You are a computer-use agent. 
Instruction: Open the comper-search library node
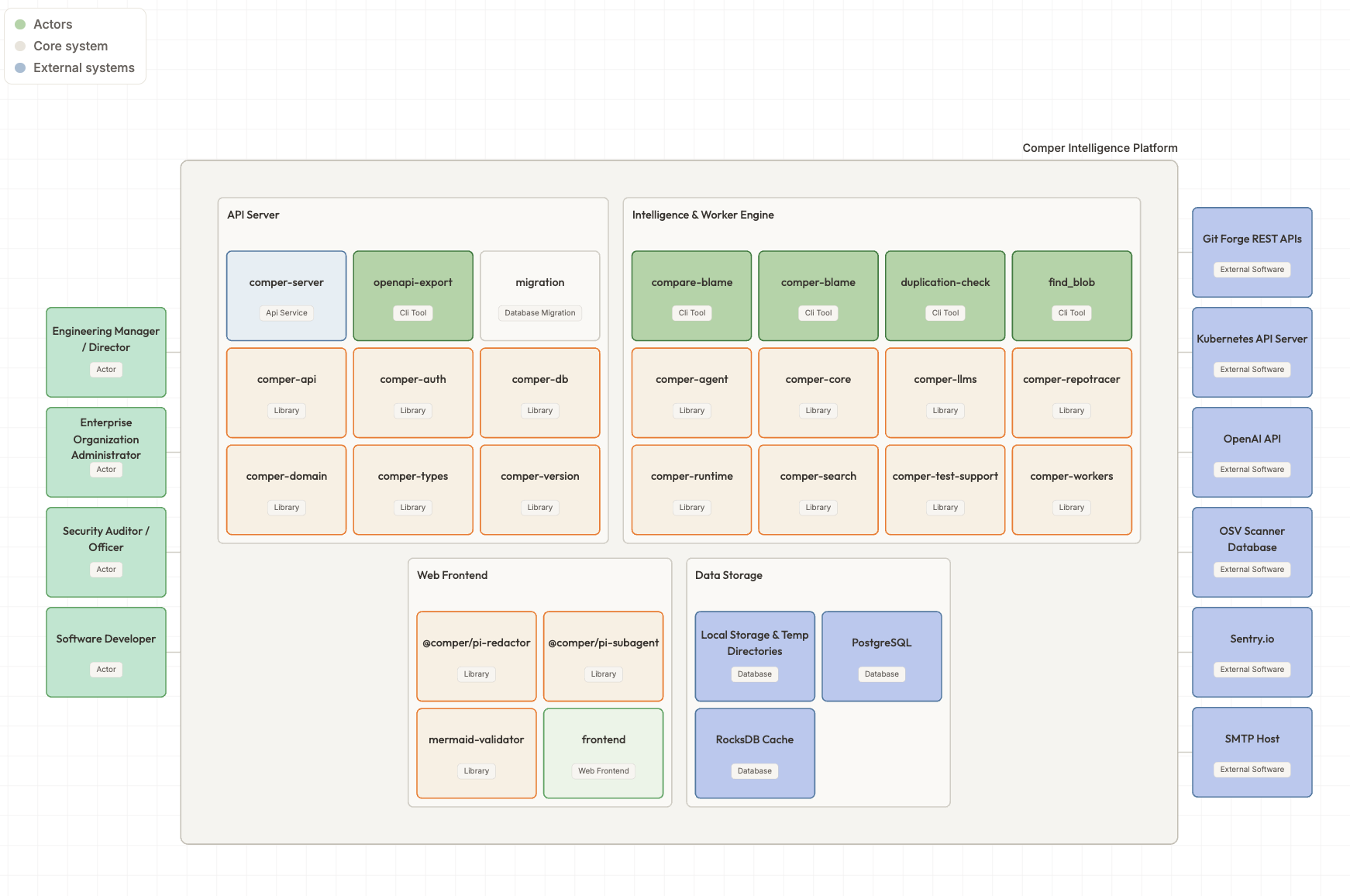[x=818, y=490]
